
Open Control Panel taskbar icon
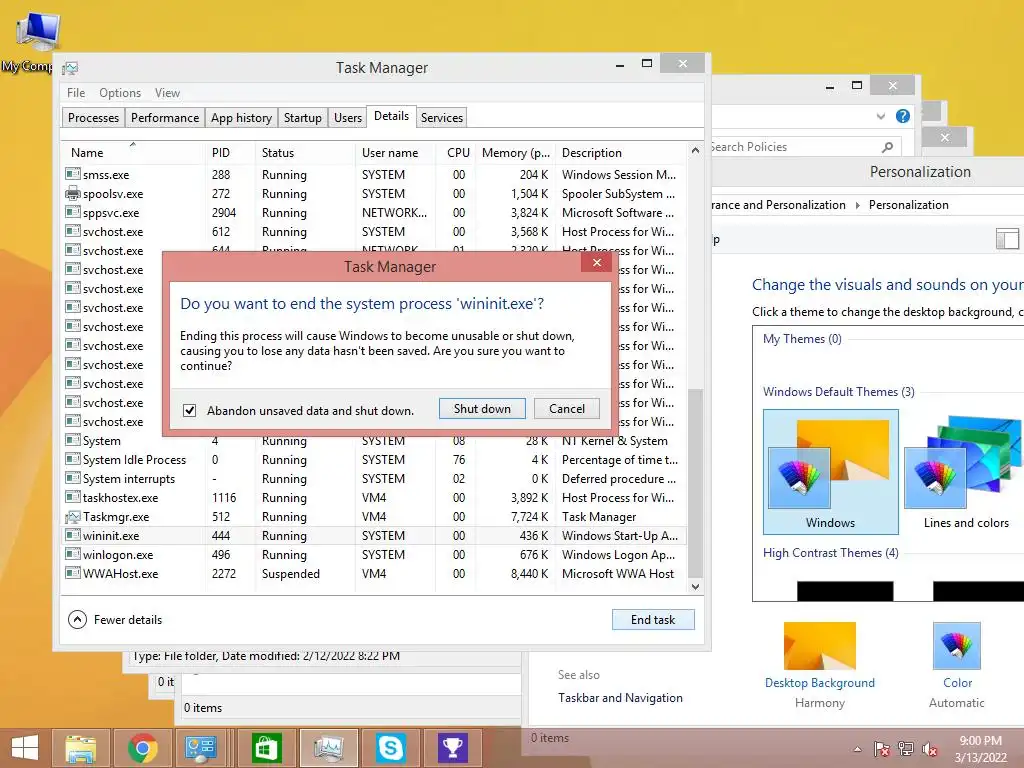pos(200,748)
